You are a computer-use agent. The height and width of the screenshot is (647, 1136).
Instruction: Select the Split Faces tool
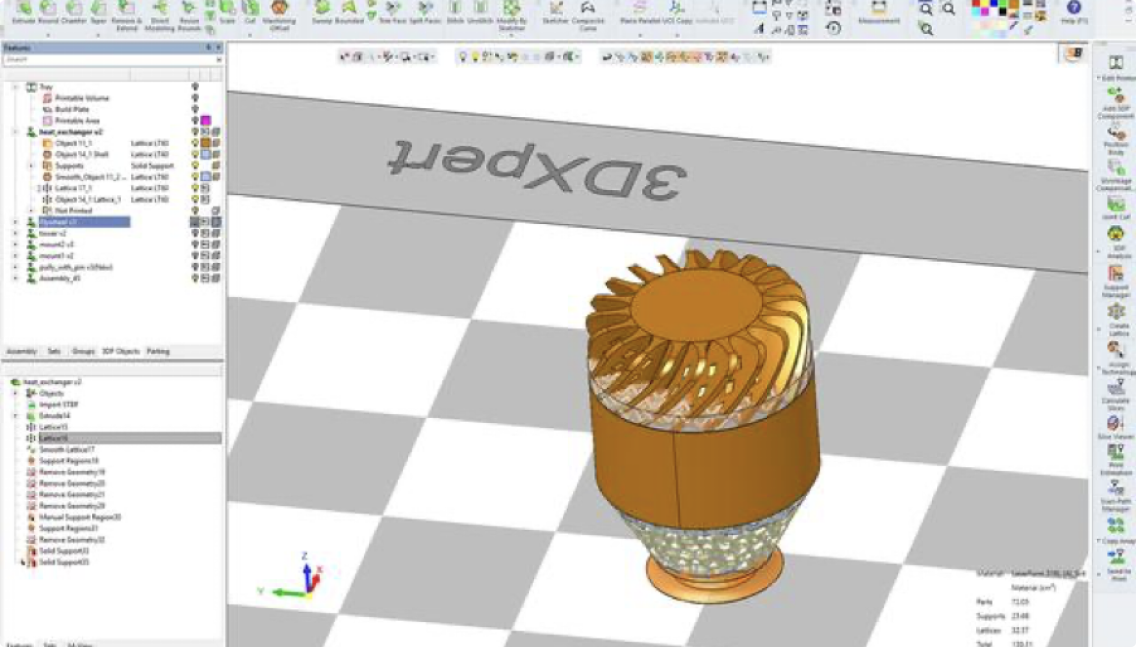(x=425, y=12)
